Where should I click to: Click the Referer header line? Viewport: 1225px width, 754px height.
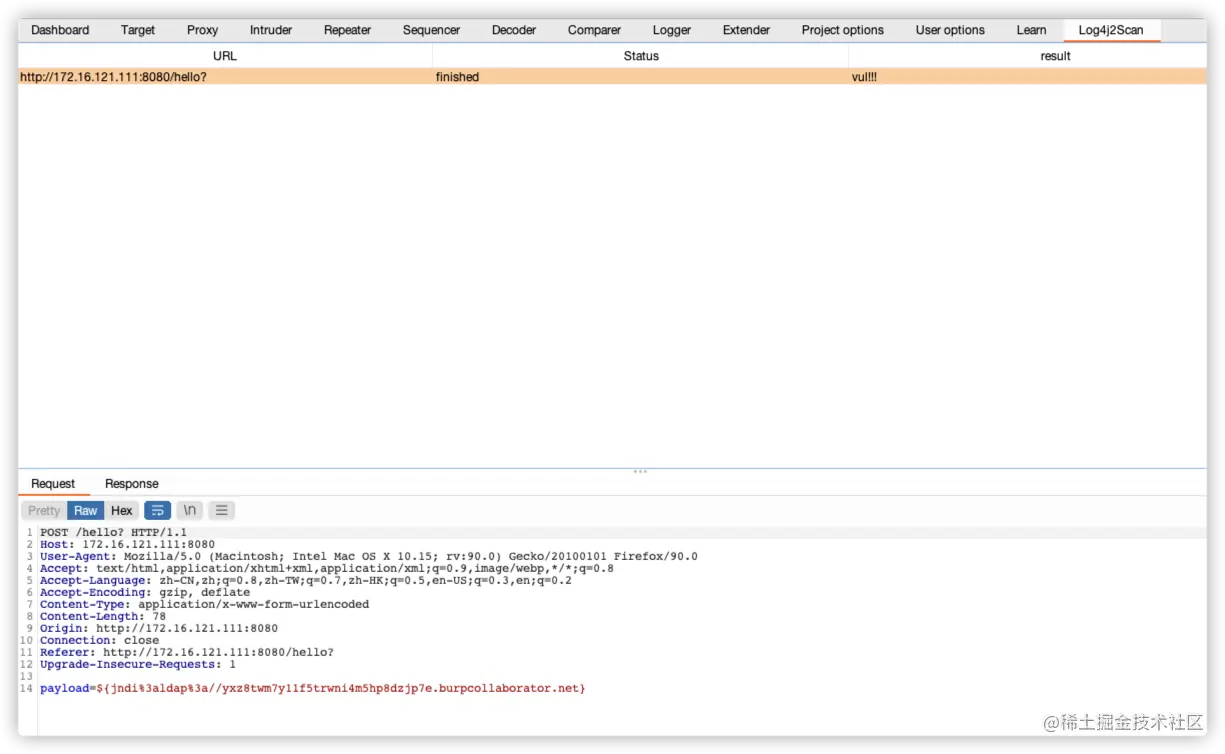tap(187, 652)
